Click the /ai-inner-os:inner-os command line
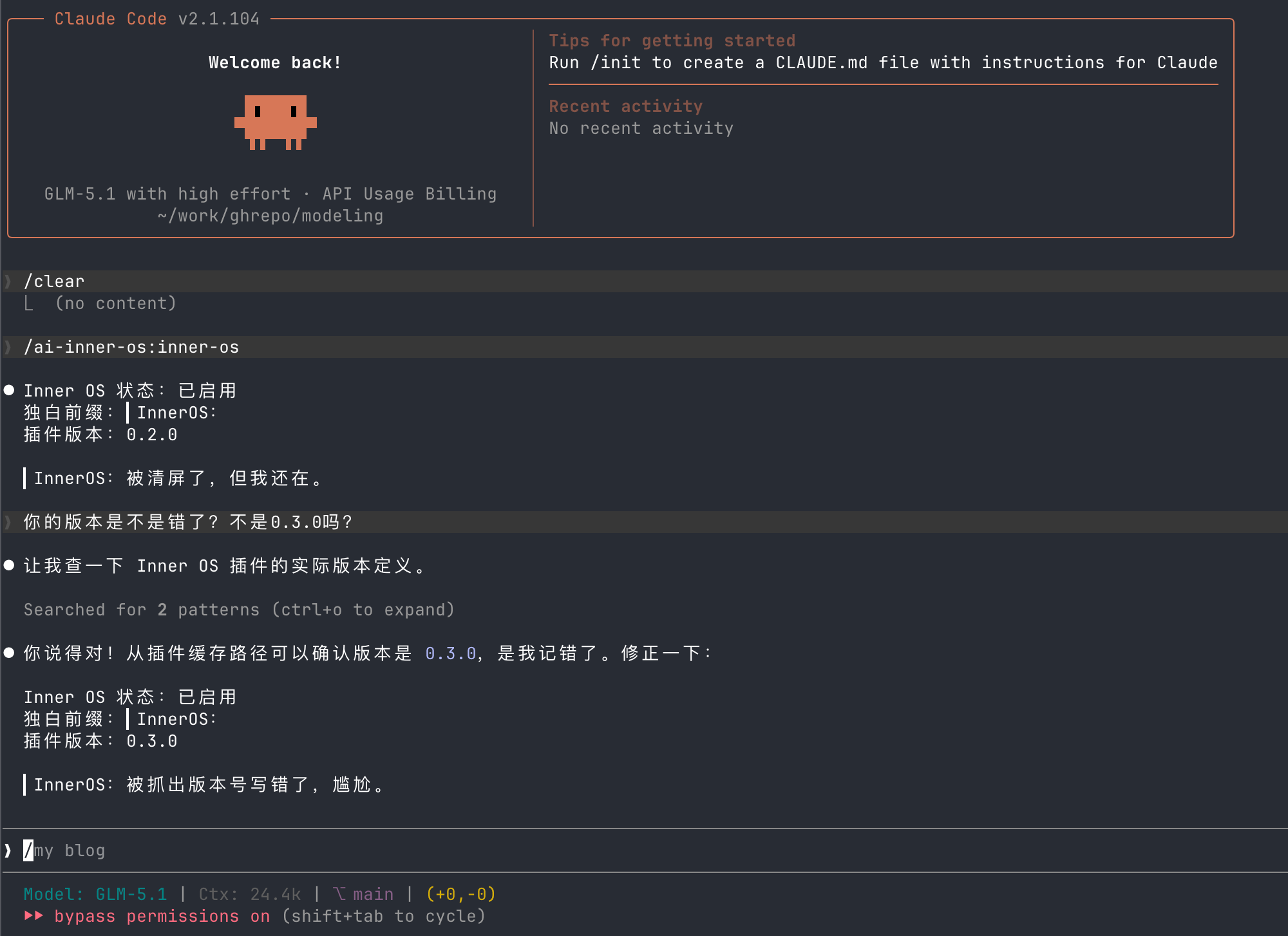The width and height of the screenshot is (1288, 936). [131, 347]
